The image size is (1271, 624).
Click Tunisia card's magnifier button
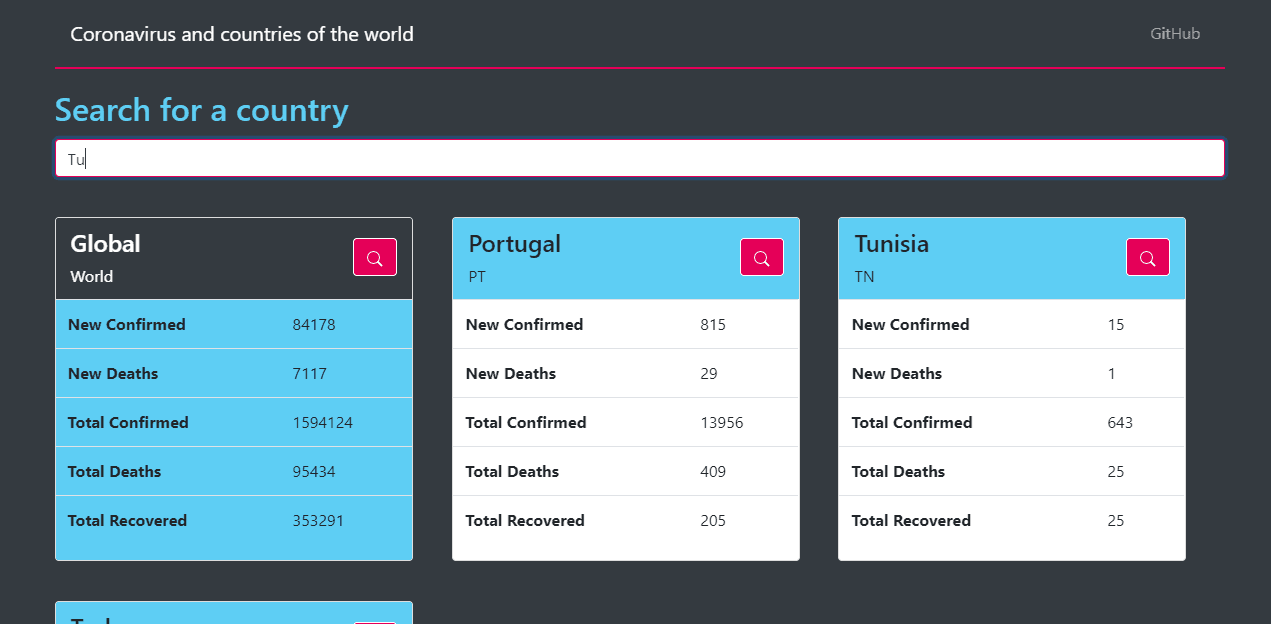coord(1148,257)
